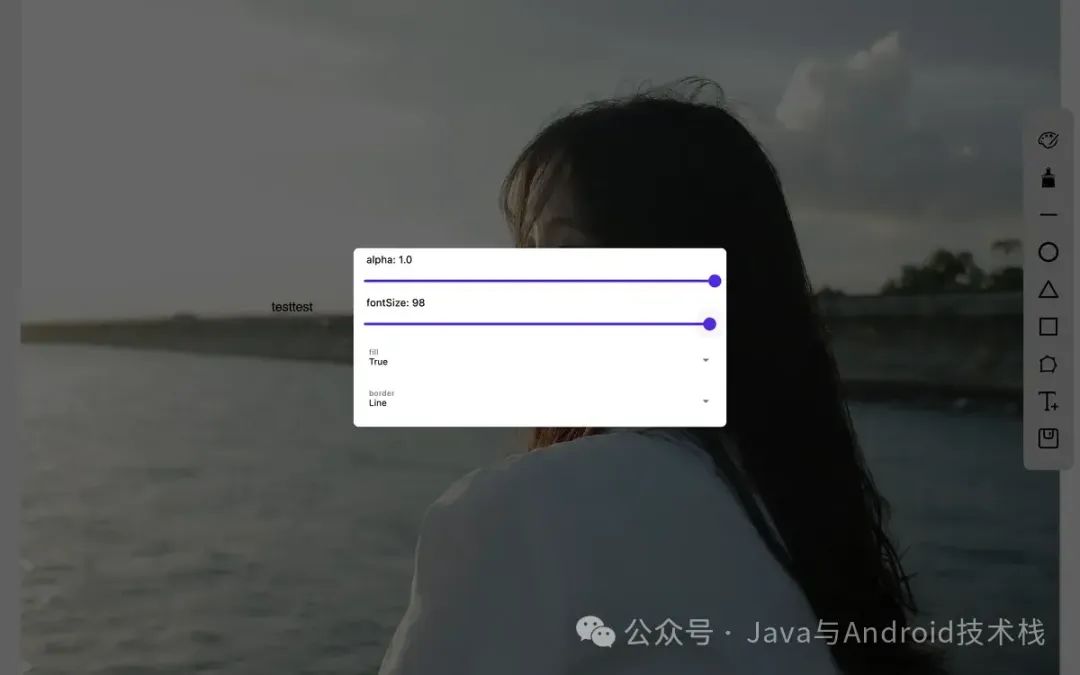The image size is (1080, 675).
Task: Select the triangle shape tool
Action: pyautogui.click(x=1048, y=289)
